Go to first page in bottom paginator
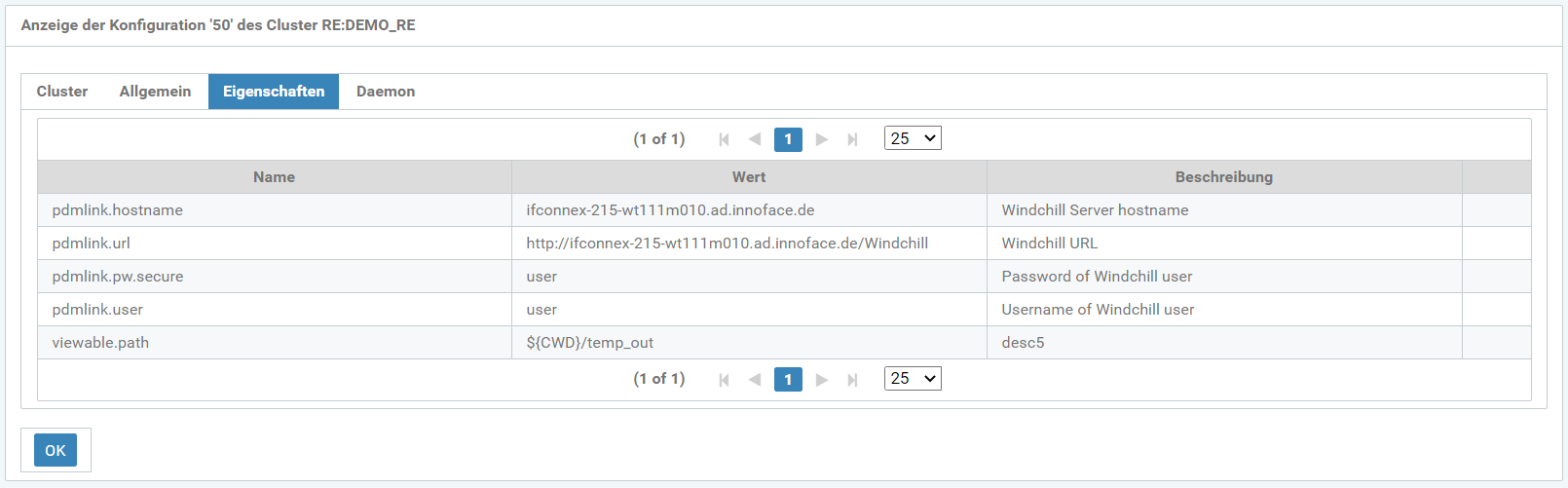Image resolution: width=1568 pixels, height=488 pixels. coord(724,380)
